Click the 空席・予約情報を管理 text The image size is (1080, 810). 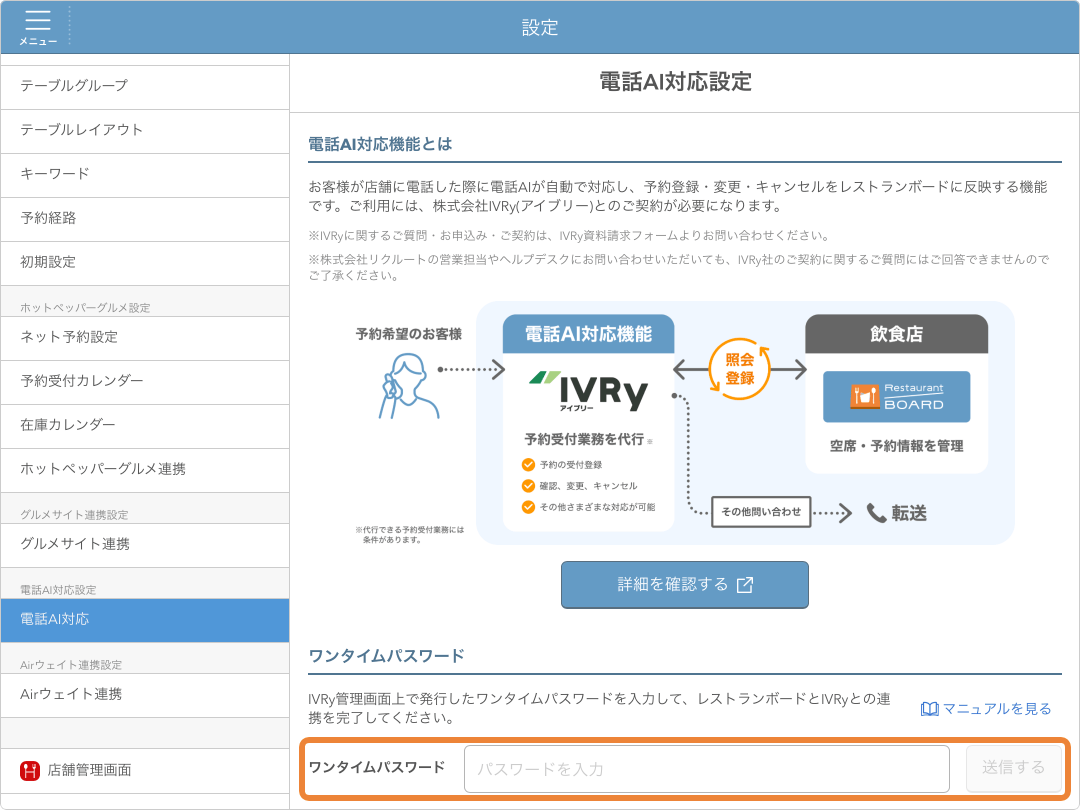[x=896, y=446]
